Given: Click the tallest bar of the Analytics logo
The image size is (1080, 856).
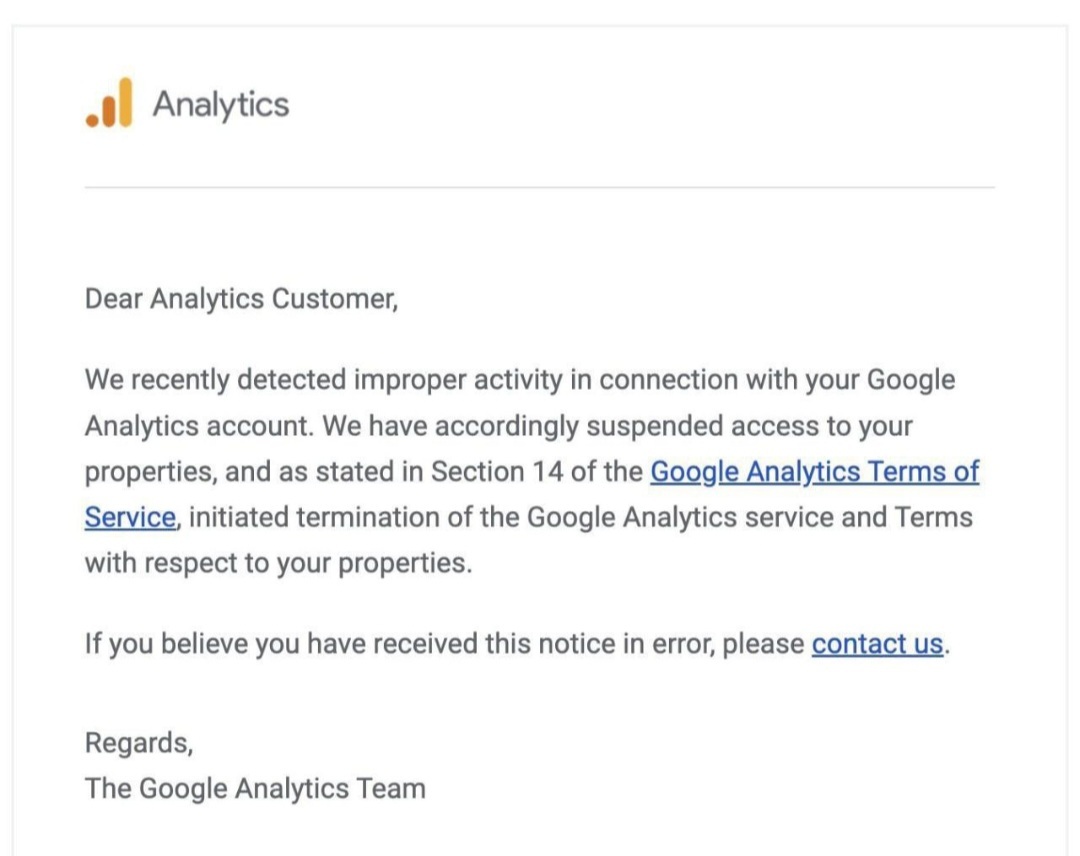Looking at the screenshot, I should coord(123,102).
